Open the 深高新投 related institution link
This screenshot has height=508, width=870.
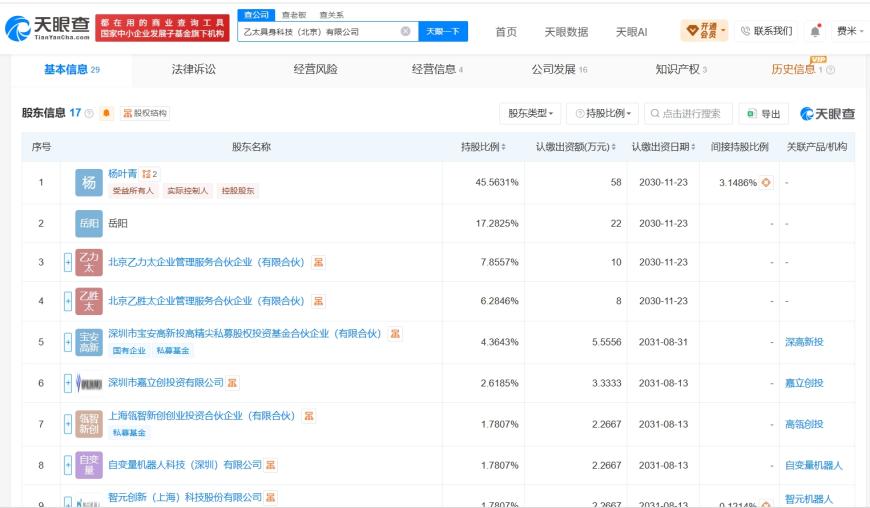click(x=804, y=342)
